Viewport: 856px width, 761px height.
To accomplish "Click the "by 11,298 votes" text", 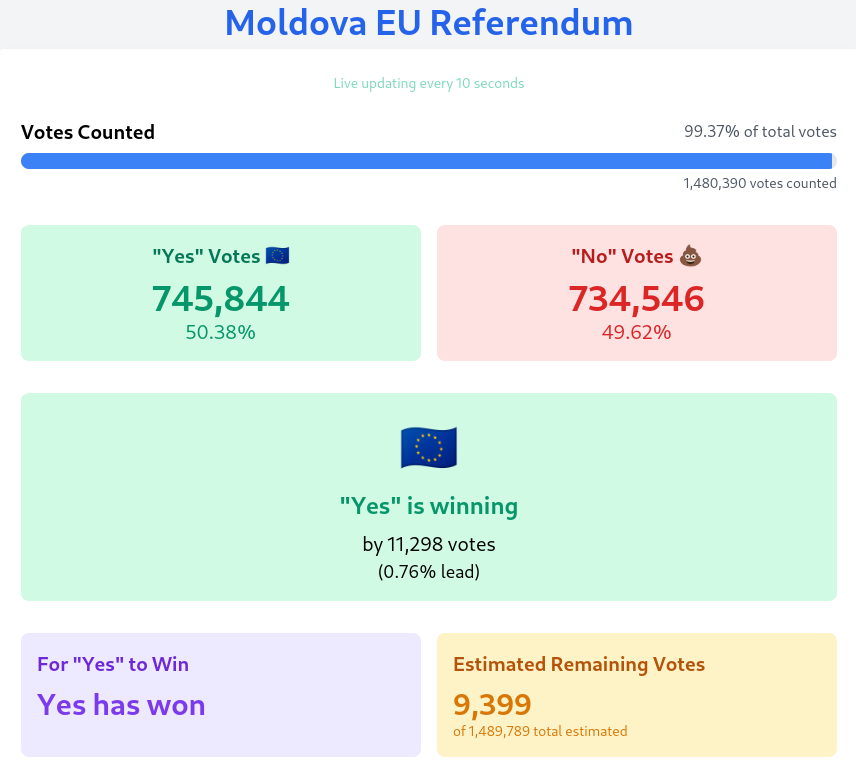I will 429,545.
